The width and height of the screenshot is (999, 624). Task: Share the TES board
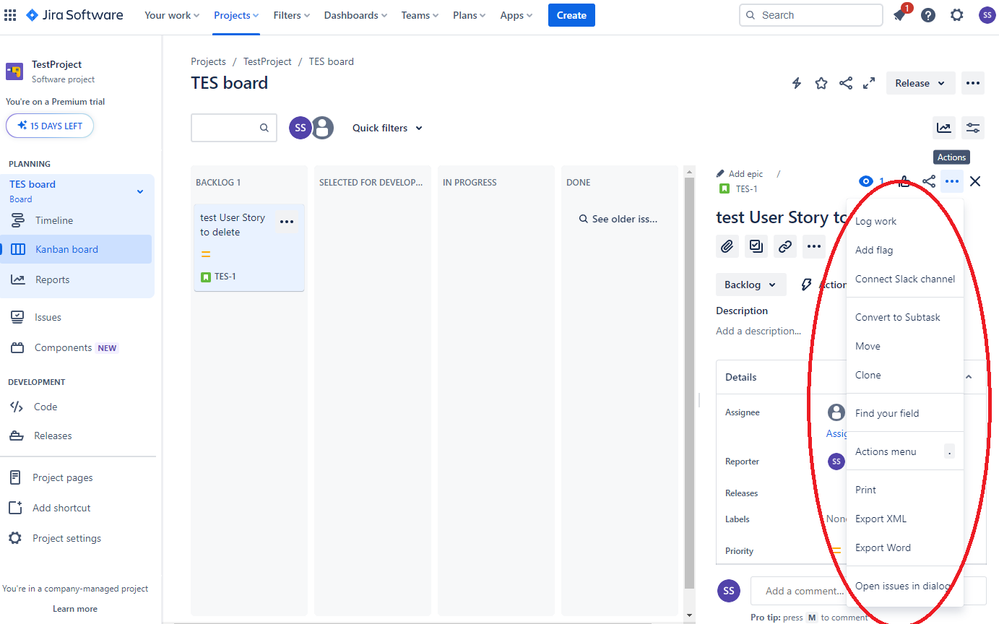coord(845,83)
